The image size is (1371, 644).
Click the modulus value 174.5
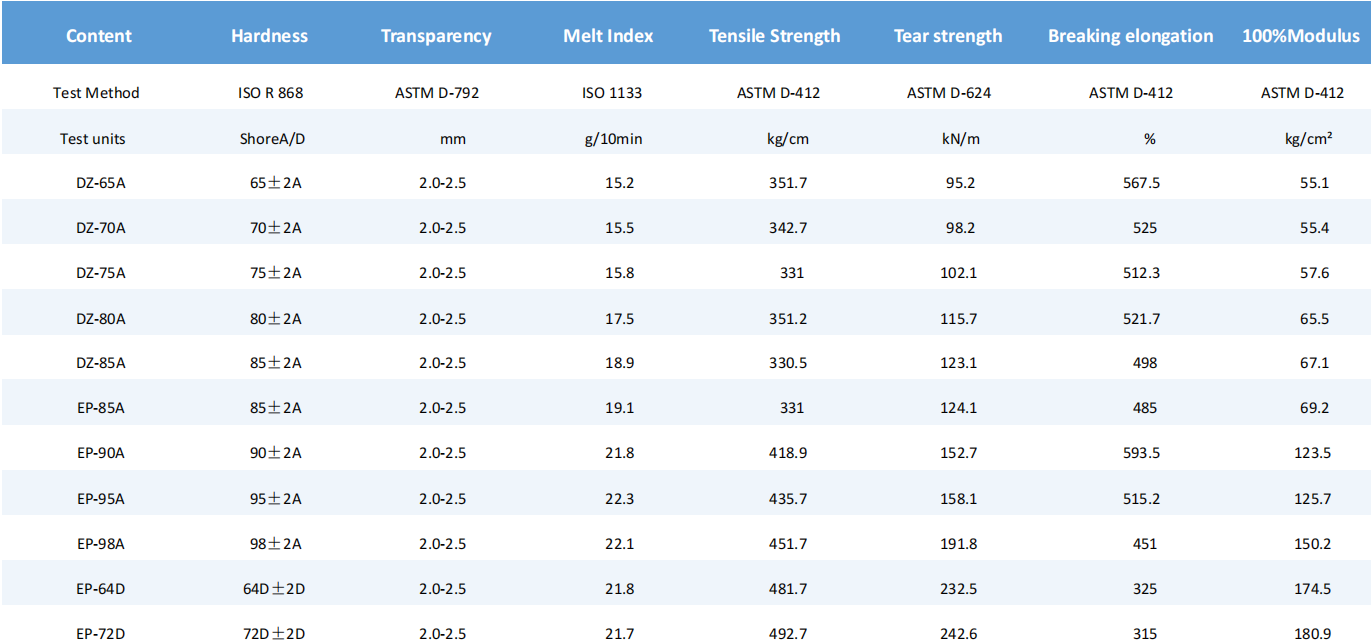(x=1312, y=589)
